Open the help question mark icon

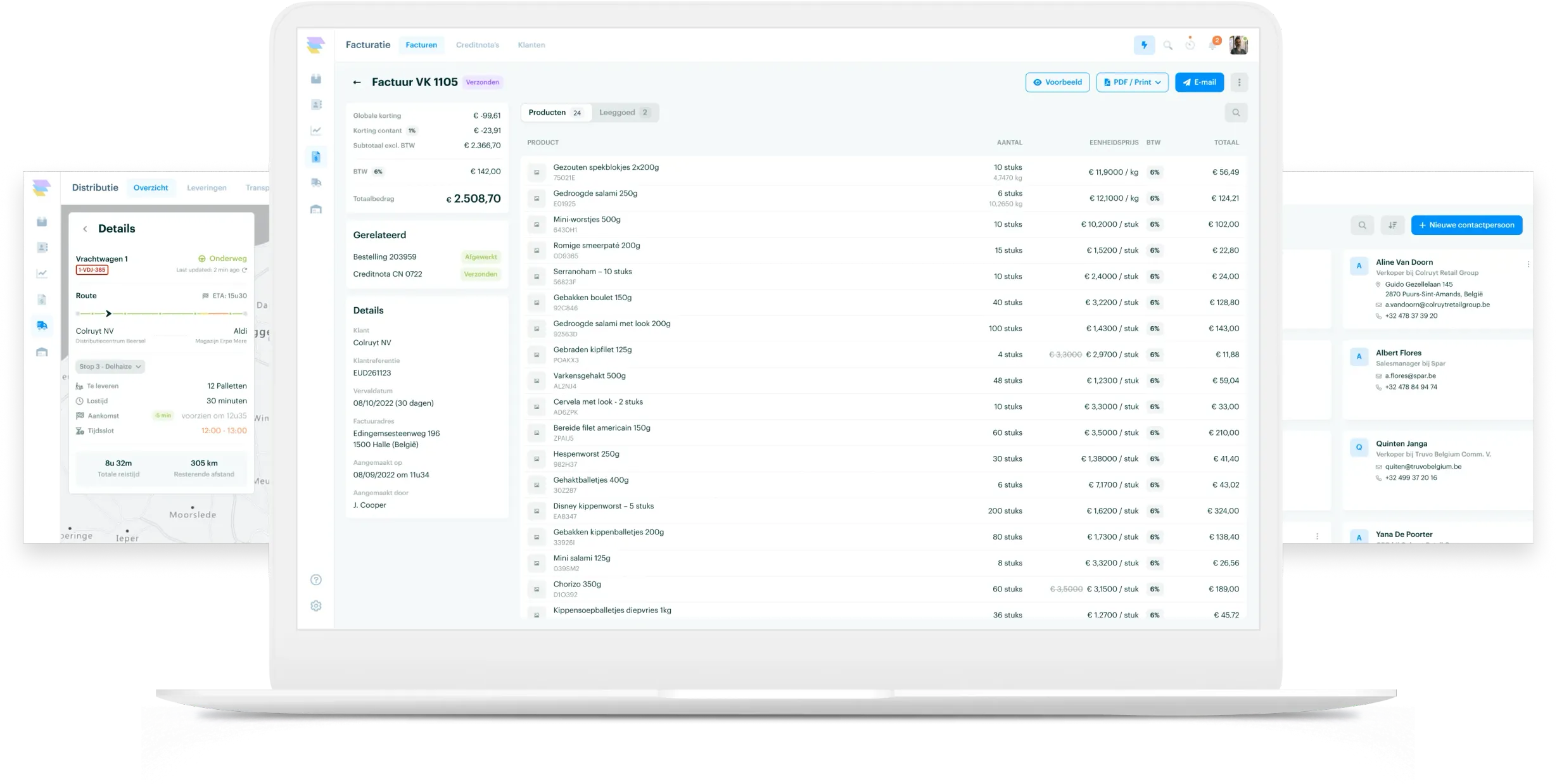pos(316,579)
